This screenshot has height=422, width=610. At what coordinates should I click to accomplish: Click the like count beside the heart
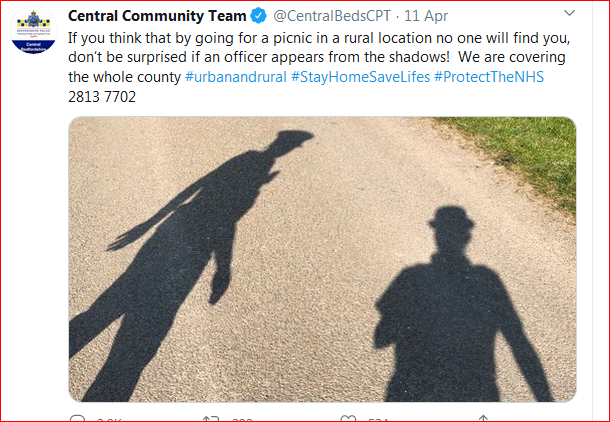[378, 420]
